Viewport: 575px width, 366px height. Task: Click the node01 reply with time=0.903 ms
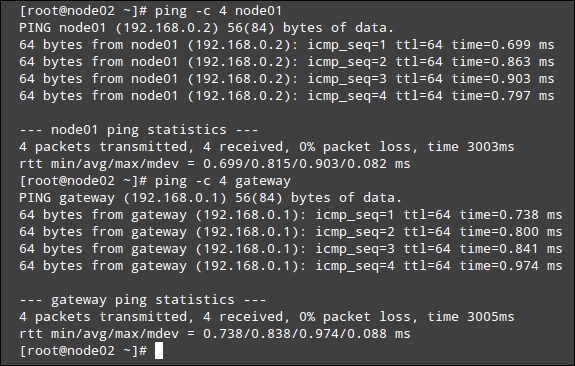[x=287, y=79]
